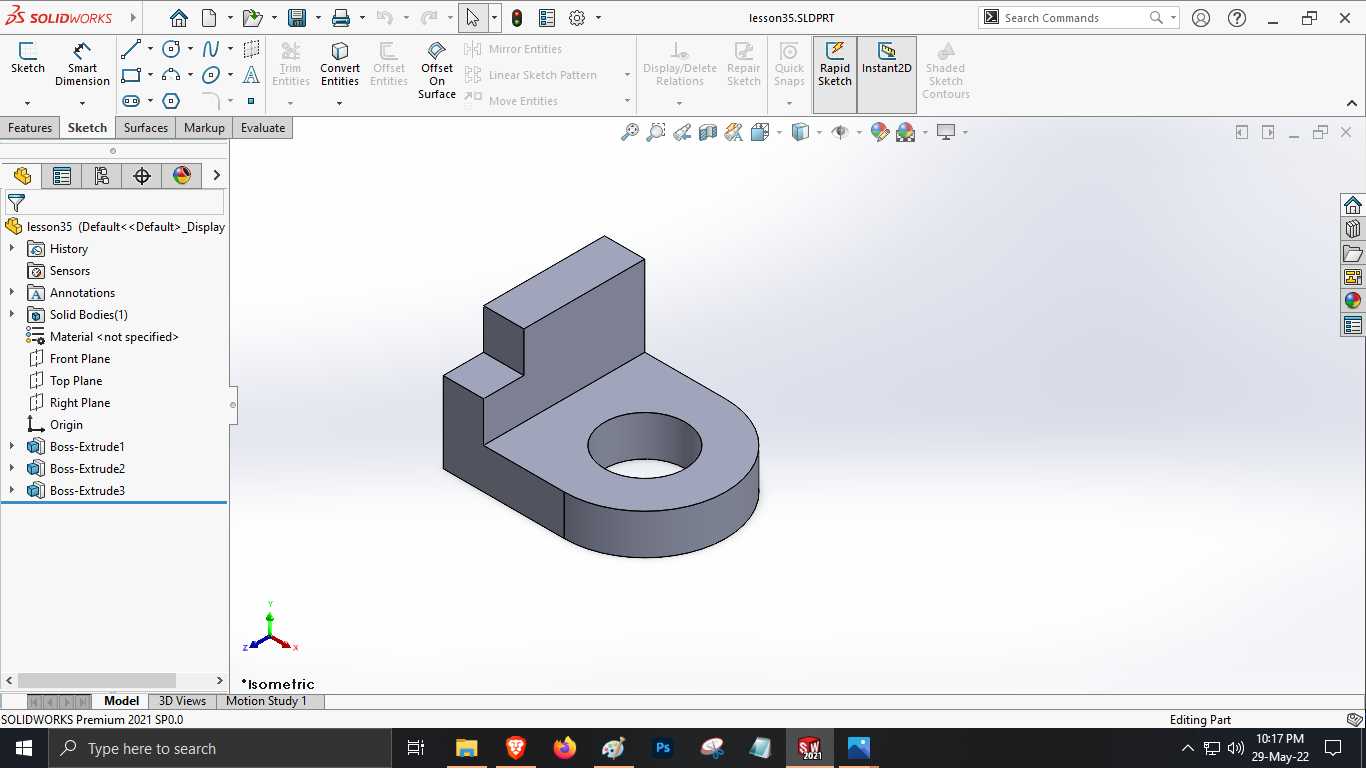Select the Polygon sketch tool
Viewport: 1366px width, 780px height.
coord(171,101)
